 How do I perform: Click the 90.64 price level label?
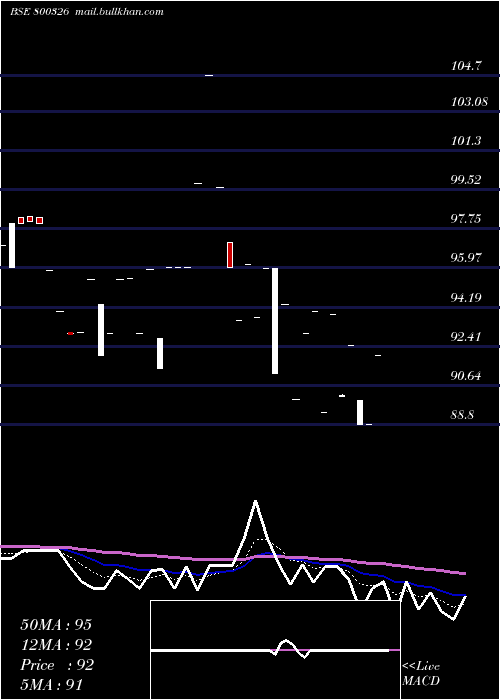coord(466,376)
